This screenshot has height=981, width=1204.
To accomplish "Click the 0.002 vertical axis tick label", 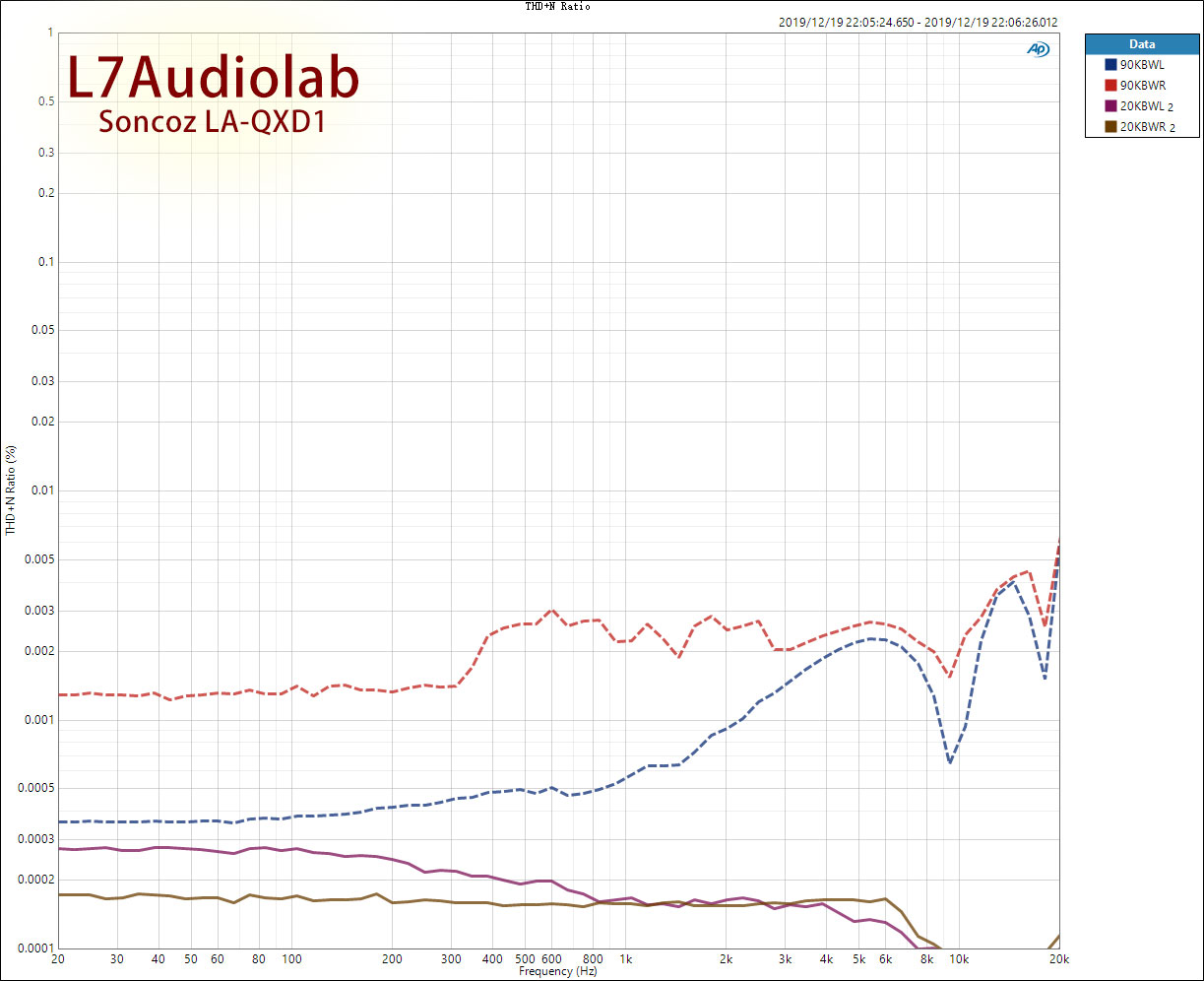I will point(39,651).
